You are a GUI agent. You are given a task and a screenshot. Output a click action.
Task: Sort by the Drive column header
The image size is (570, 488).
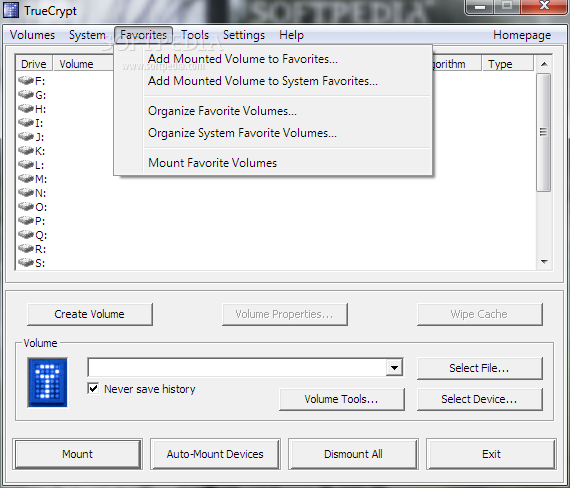pos(34,64)
